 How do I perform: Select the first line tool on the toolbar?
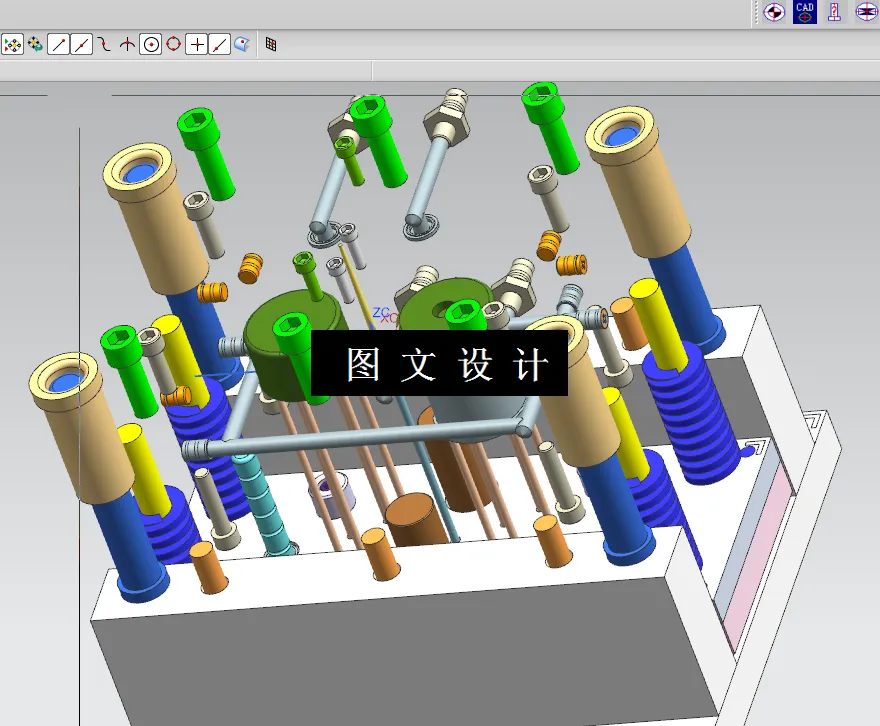(58, 44)
